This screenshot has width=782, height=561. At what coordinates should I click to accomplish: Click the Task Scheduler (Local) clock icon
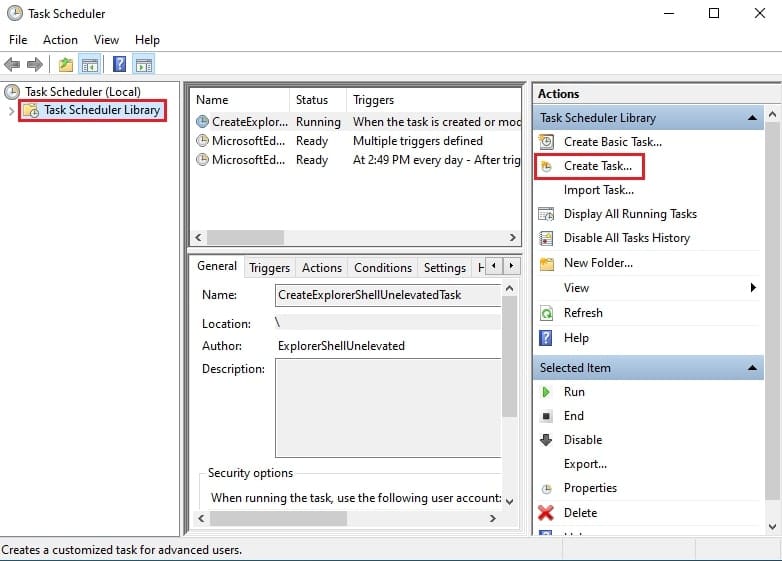point(12,92)
